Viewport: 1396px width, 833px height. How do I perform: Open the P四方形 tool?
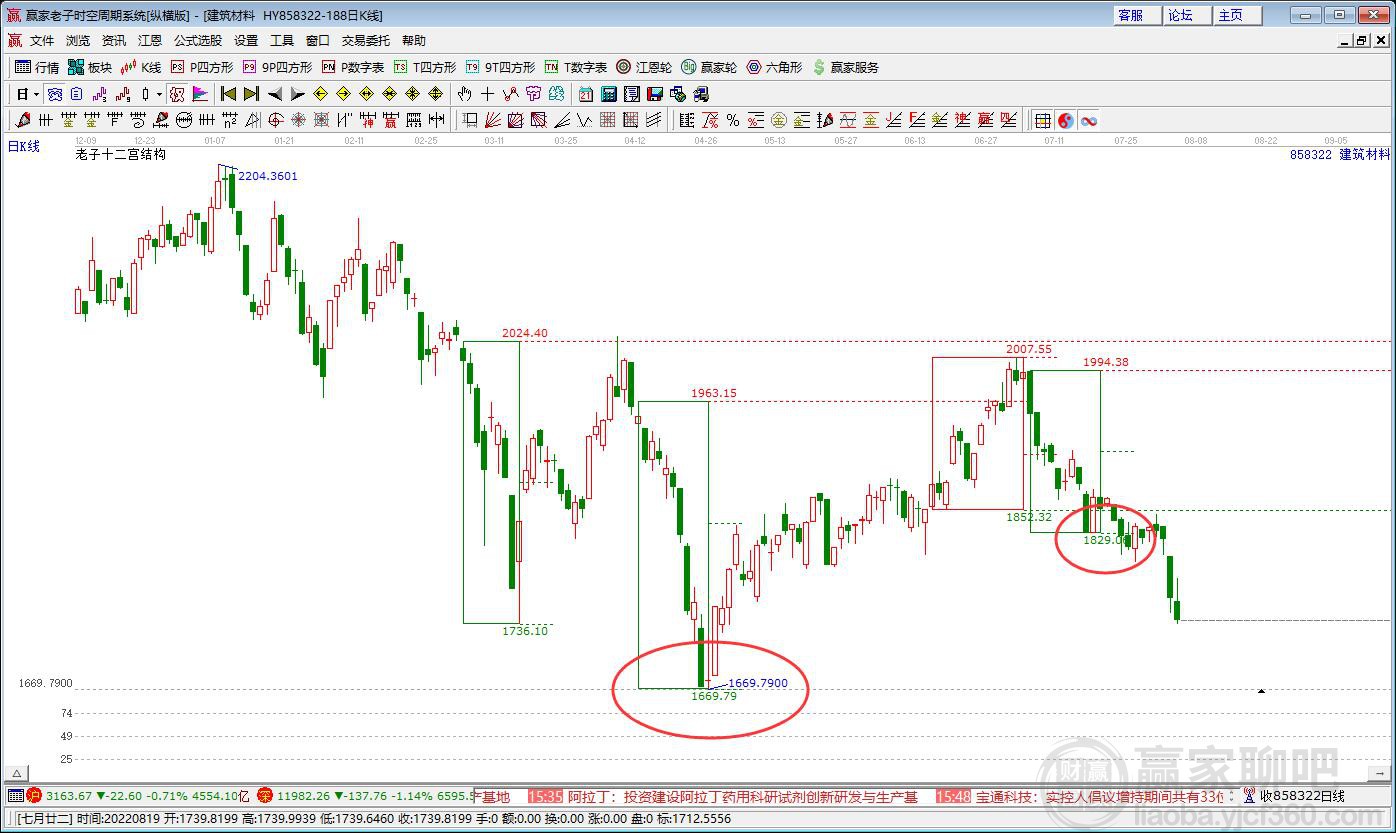pyautogui.click(x=202, y=67)
